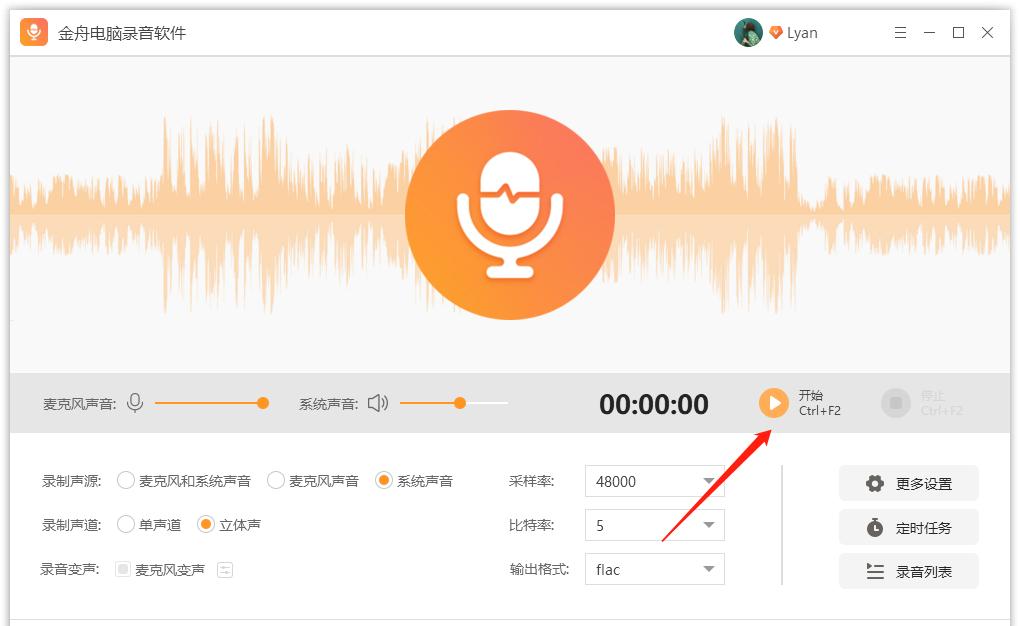The height and width of the screenshot is (626, 1020).
Task: Start recording with the 开始 button
Action: click(772, 403)
